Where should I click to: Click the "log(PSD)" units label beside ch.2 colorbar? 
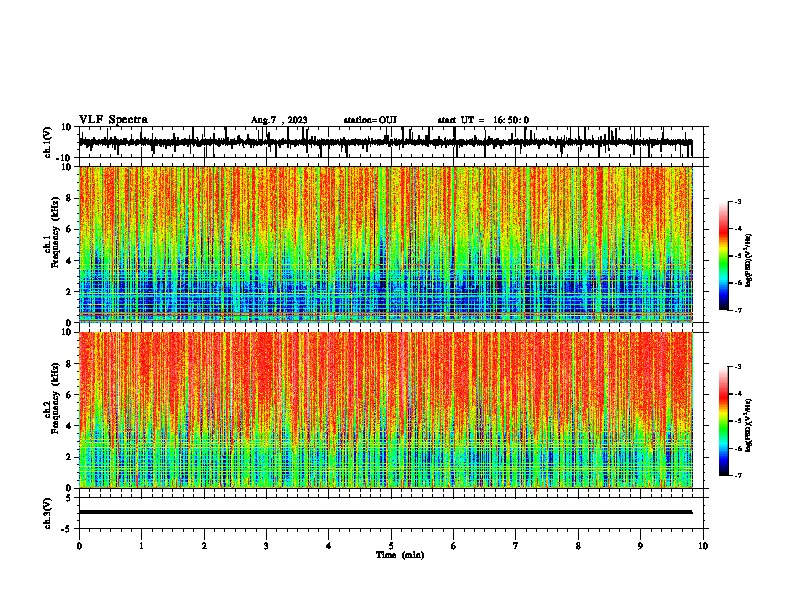[x=748, y=426]
